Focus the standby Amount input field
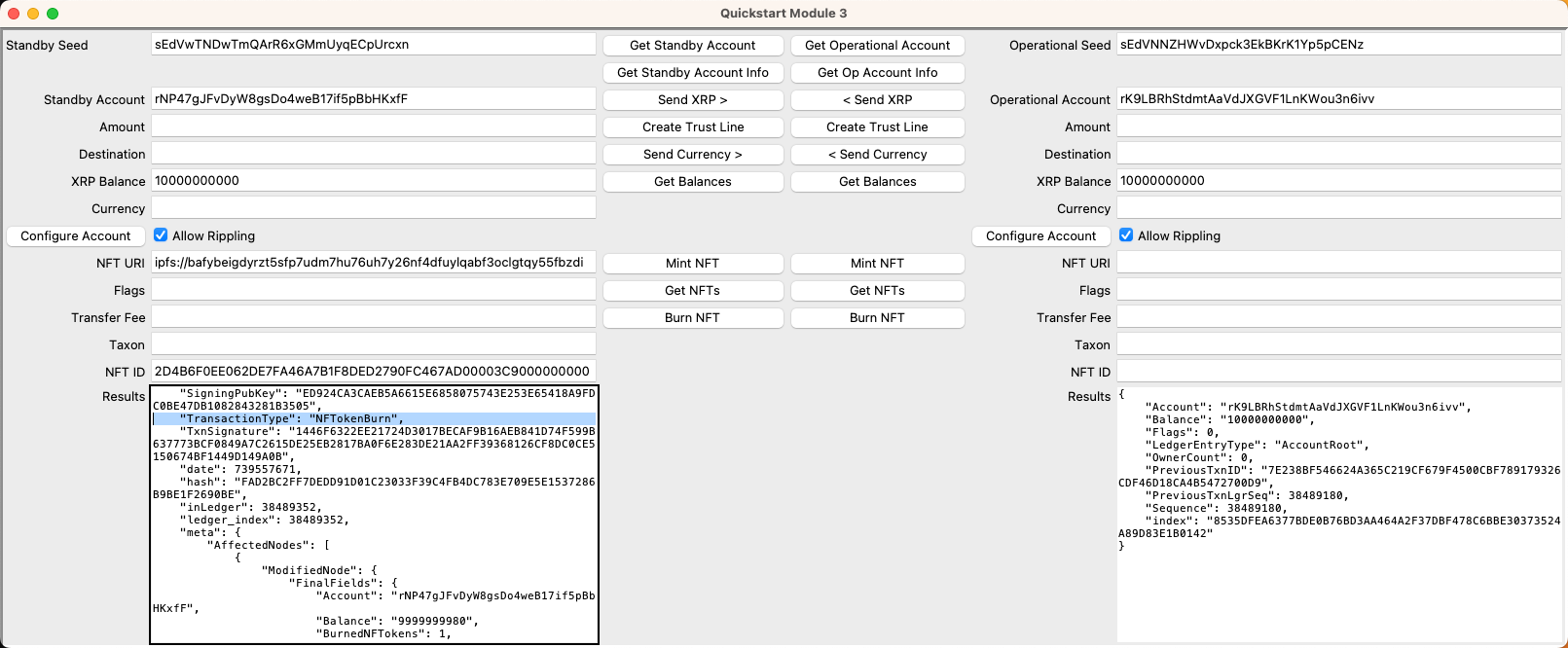This screenshot has width=1568, height=648. pyautogui.click(x=373, y=126)
